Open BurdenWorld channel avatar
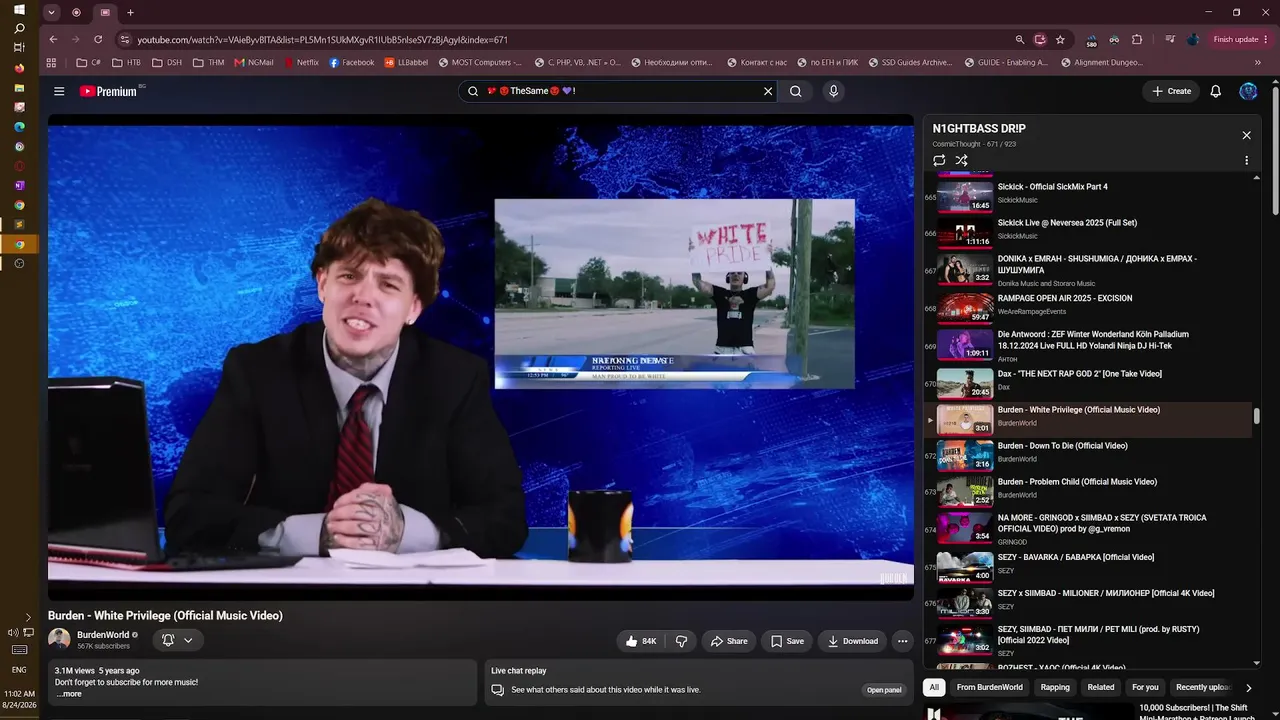 tap(59, 639)
